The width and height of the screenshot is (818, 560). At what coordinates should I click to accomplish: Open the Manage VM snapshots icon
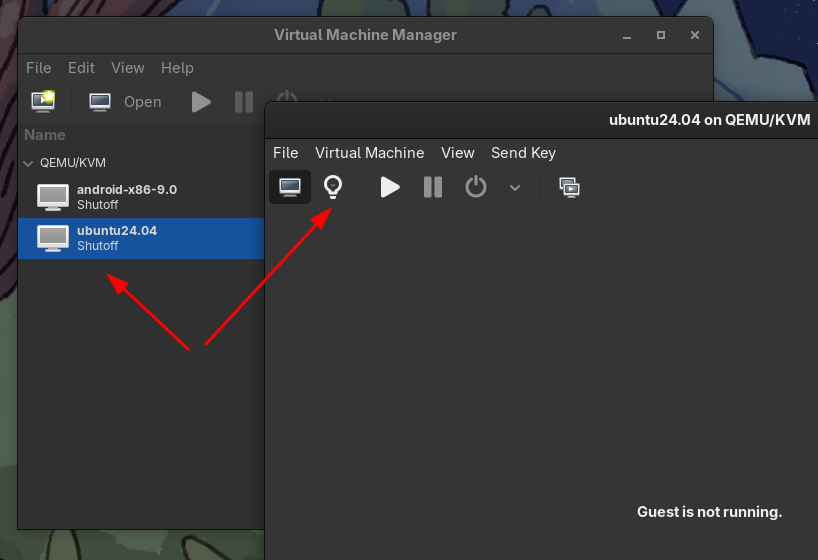coord(569,187)
